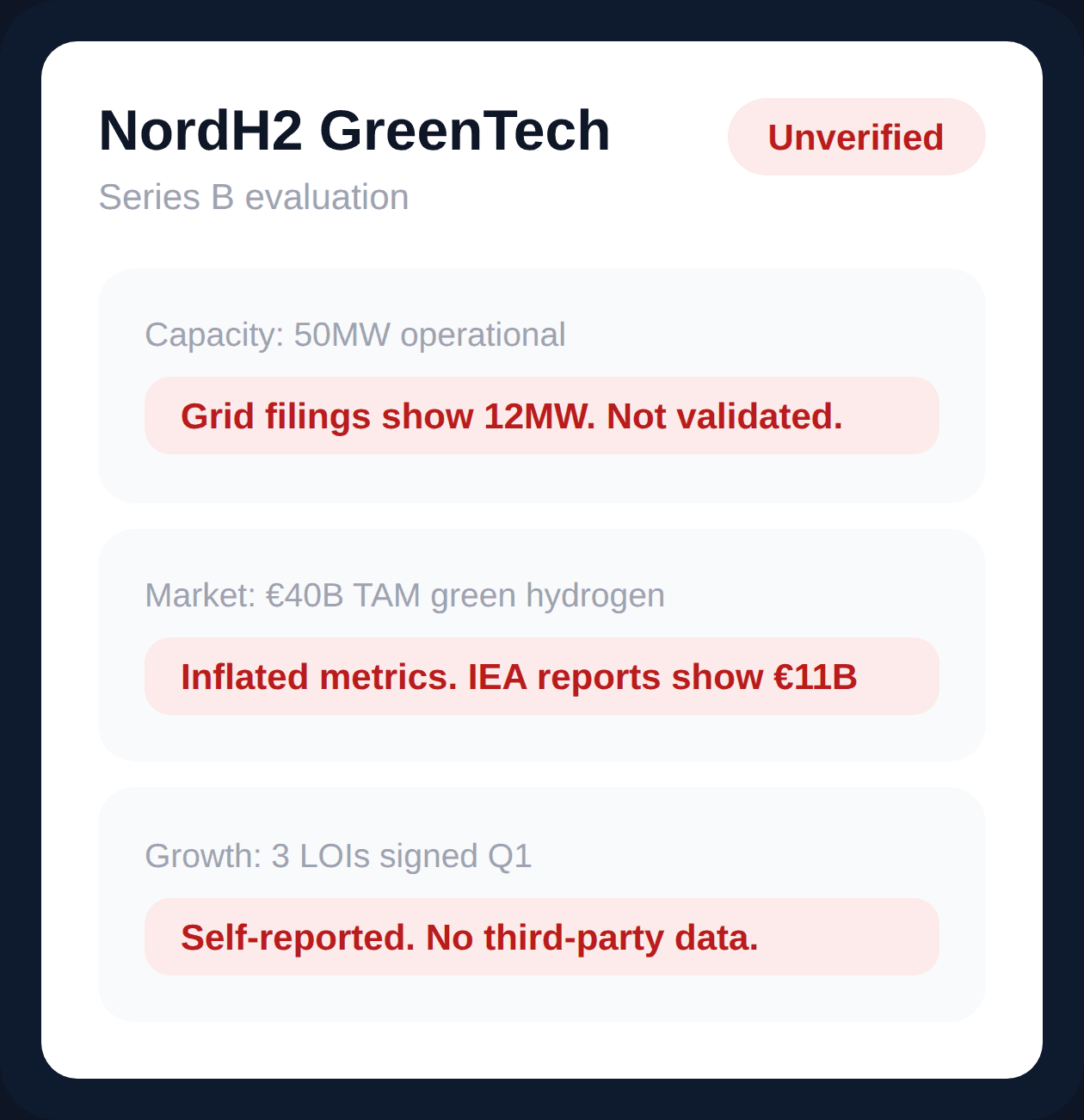This screenshot has width=1084, height=1120.
Task: Click Market: €40B TAM green hydrogen text
Action: pyautogui.click(x=404, y=595)
